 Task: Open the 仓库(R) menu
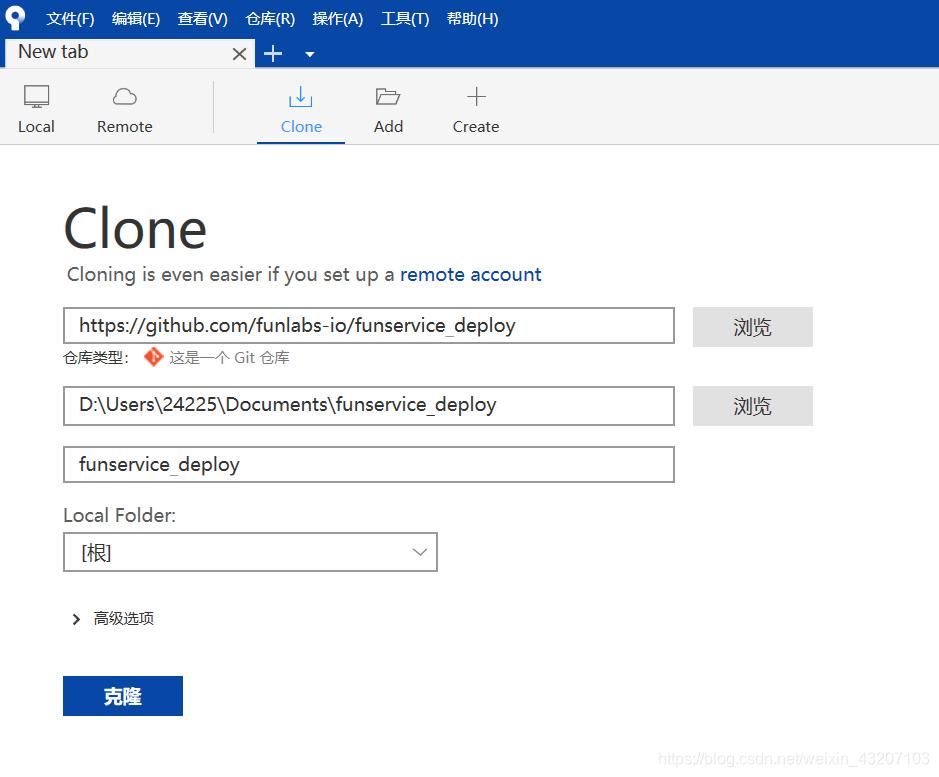(270, 19)
